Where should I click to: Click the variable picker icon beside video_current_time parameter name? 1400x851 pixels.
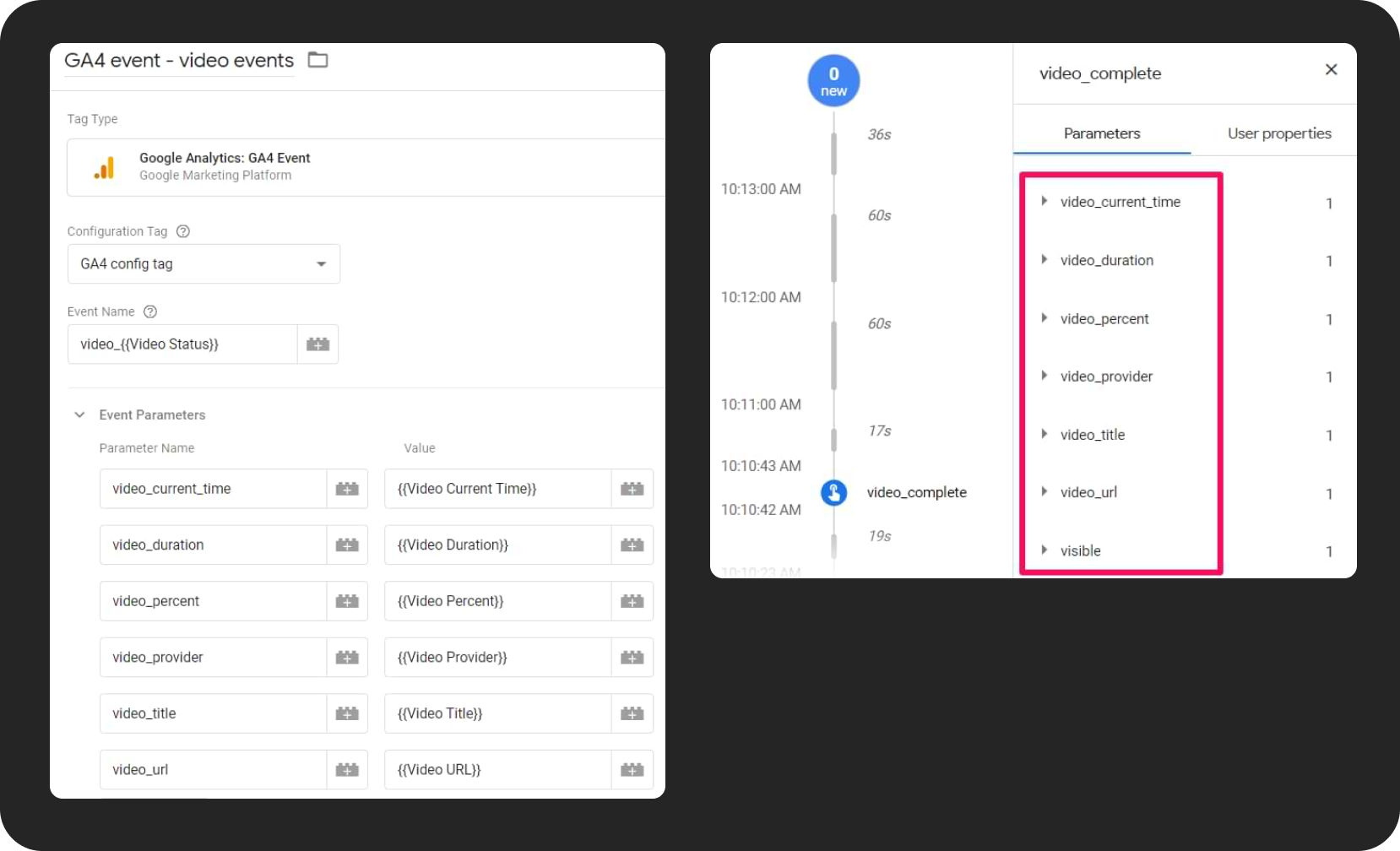(x=347, y=488)
